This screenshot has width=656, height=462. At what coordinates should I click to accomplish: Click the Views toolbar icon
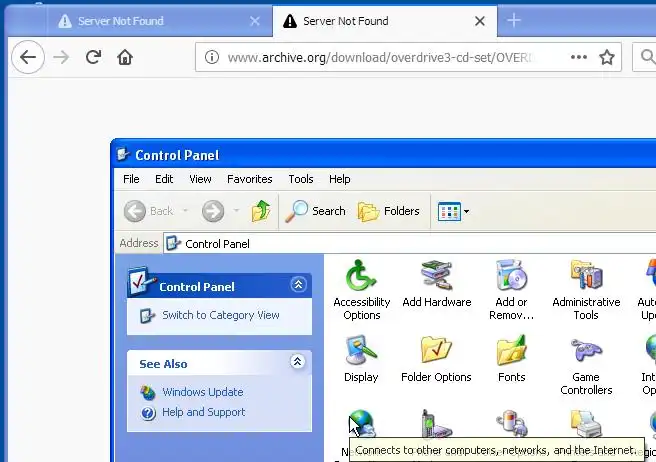coord(449,211)
